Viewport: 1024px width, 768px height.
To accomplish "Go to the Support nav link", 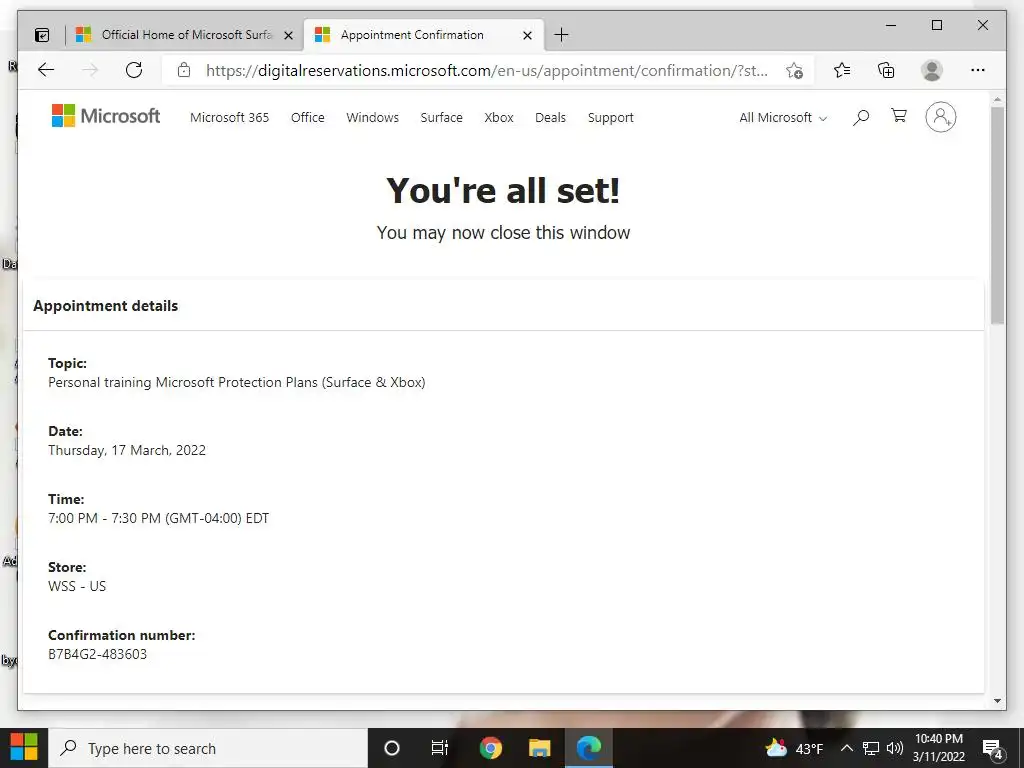I will pyautogui.click(x=611, y=118).
